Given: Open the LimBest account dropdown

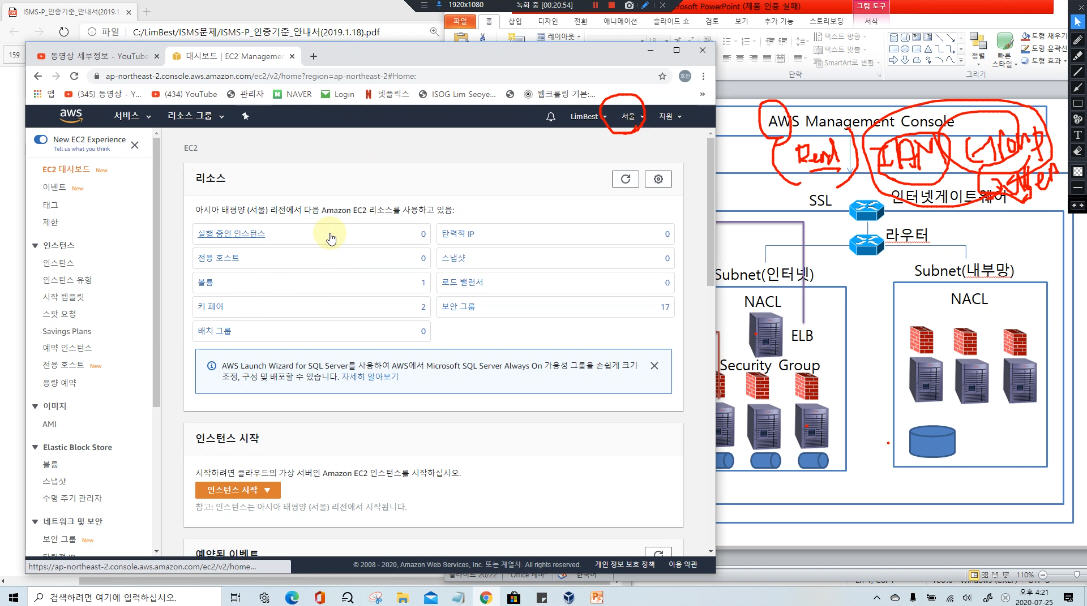Looking at the screenshot, I should point(588,116).
